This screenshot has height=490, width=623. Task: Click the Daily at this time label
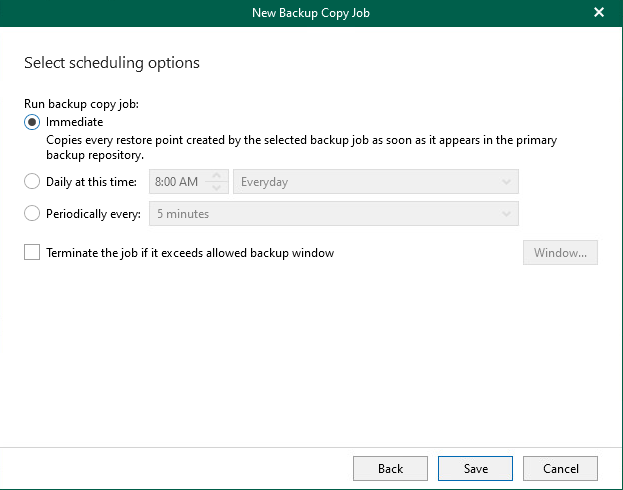[91, 182]
